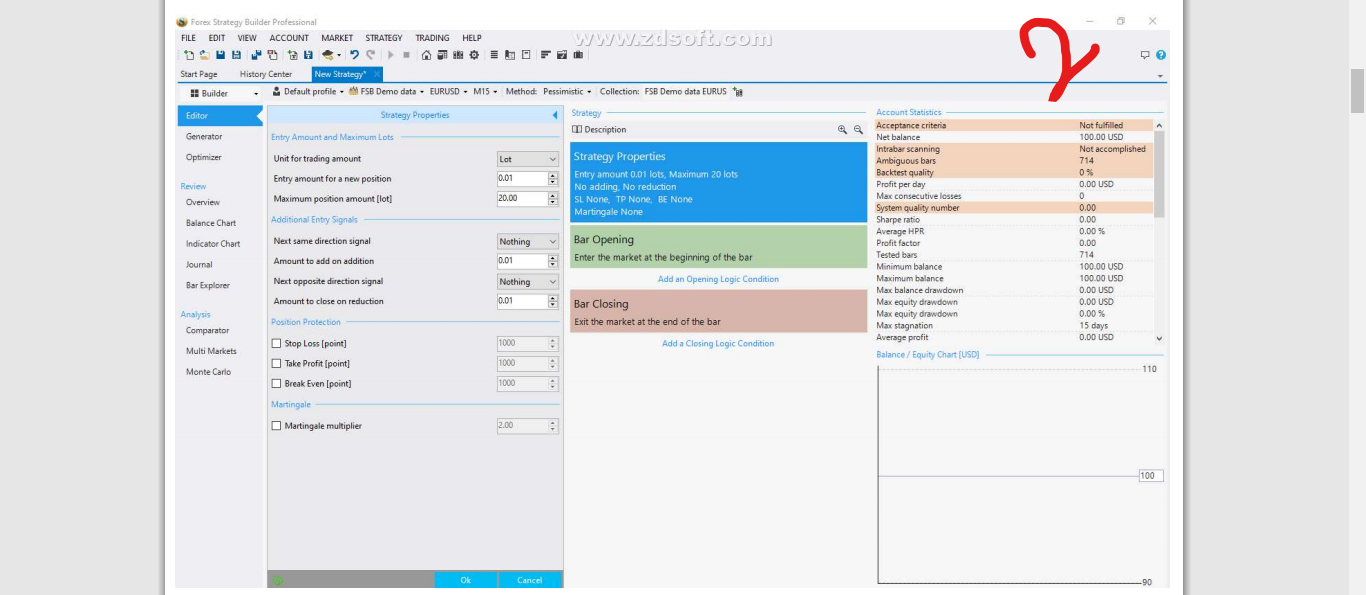This screenshot has height=595, width=1366.
Task: Increase the Maximum position amount stepper
Action: point(553,195)
